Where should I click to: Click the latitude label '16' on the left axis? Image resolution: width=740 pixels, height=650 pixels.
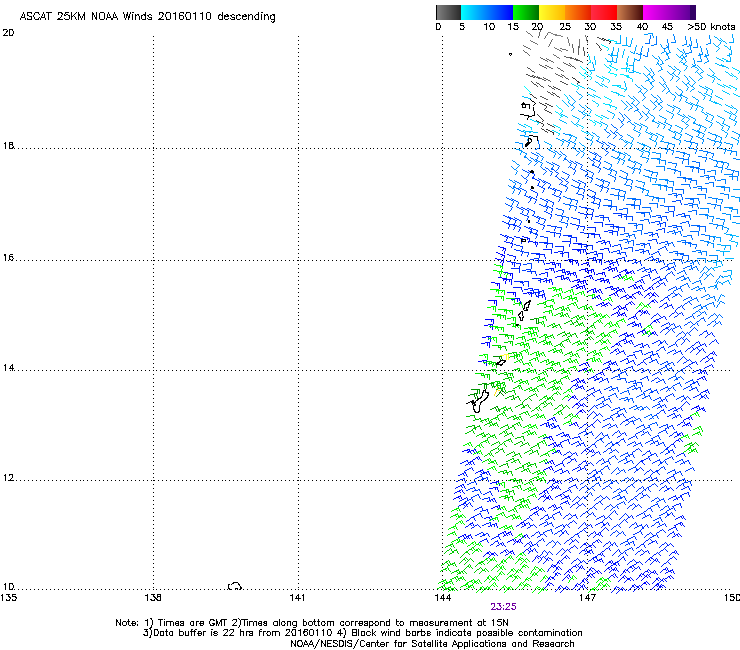point(8,258)
